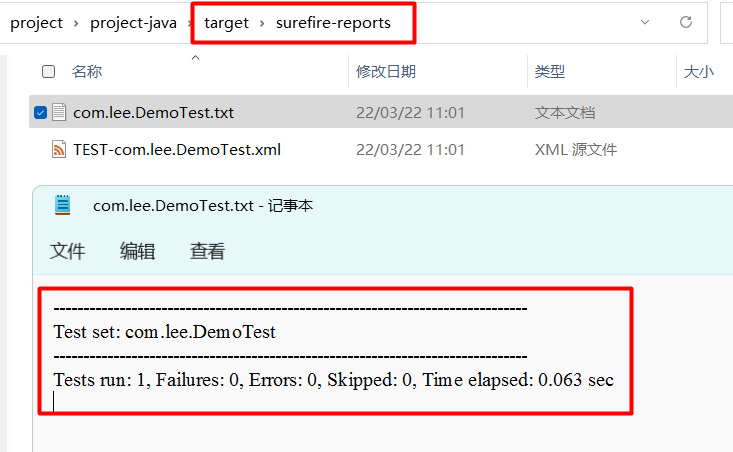The width and height of the screenshot is (733, 452).
Task: Expand the chevron after the project breadcrumb
Action: click(x=76, y=23)
